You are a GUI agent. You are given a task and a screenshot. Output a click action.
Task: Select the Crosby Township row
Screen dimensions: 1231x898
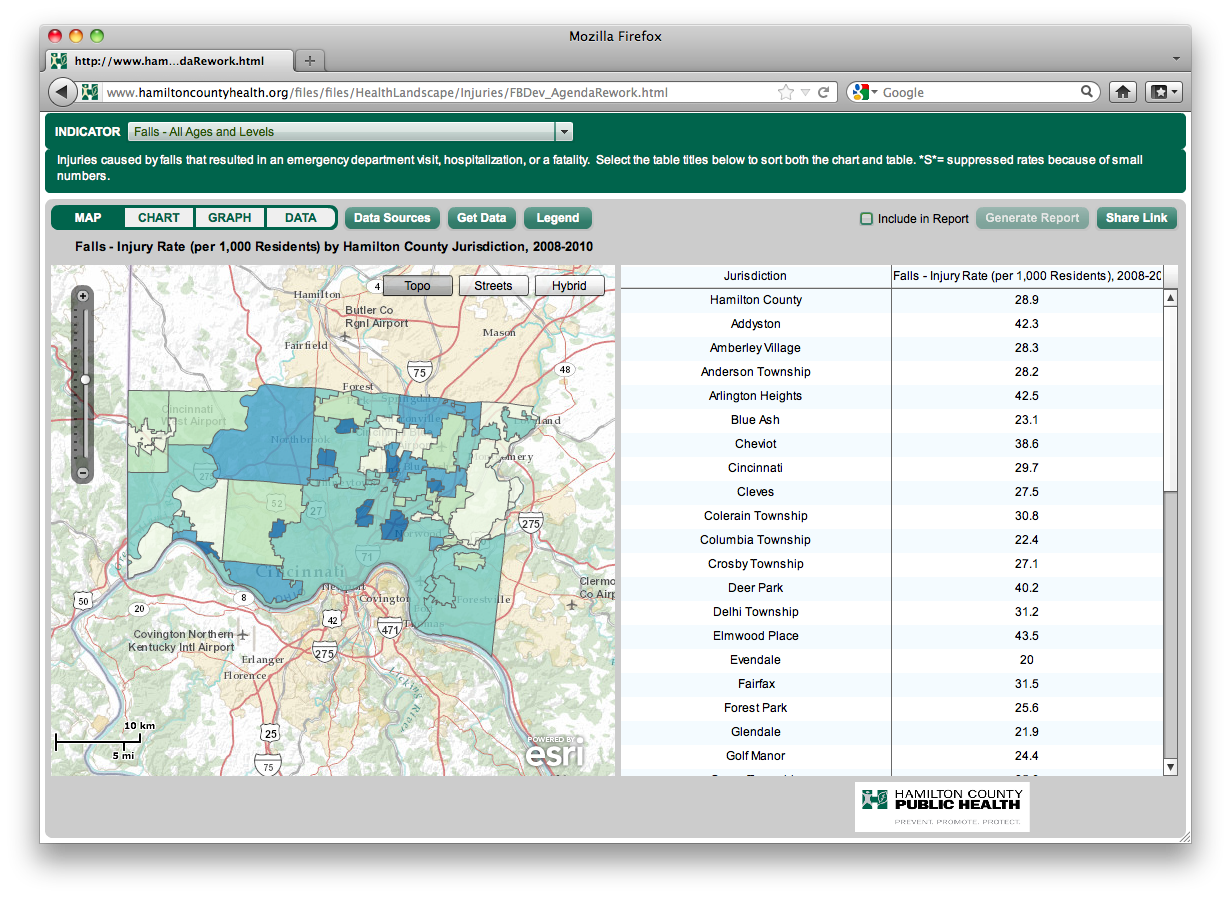(892, 564)
